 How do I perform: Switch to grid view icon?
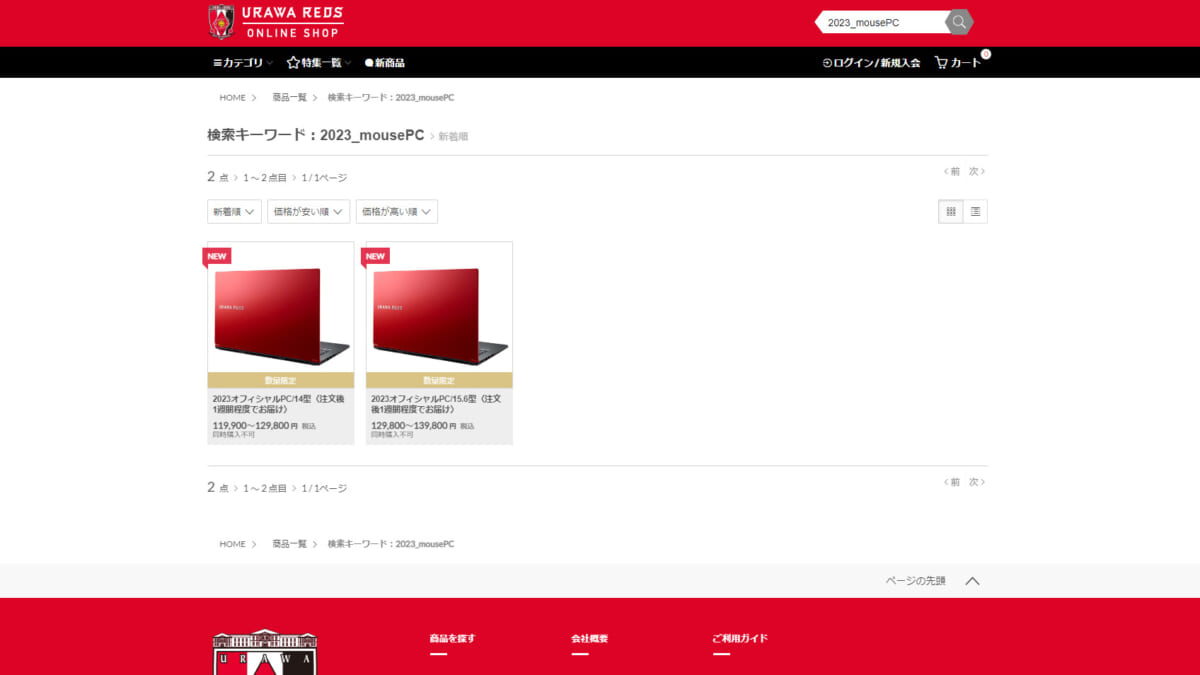coord(950,211)
